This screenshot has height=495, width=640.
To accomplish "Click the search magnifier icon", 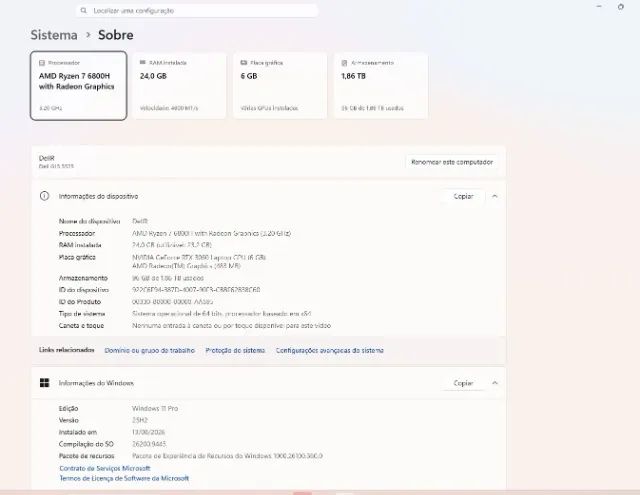I will (x=84, y=11).
